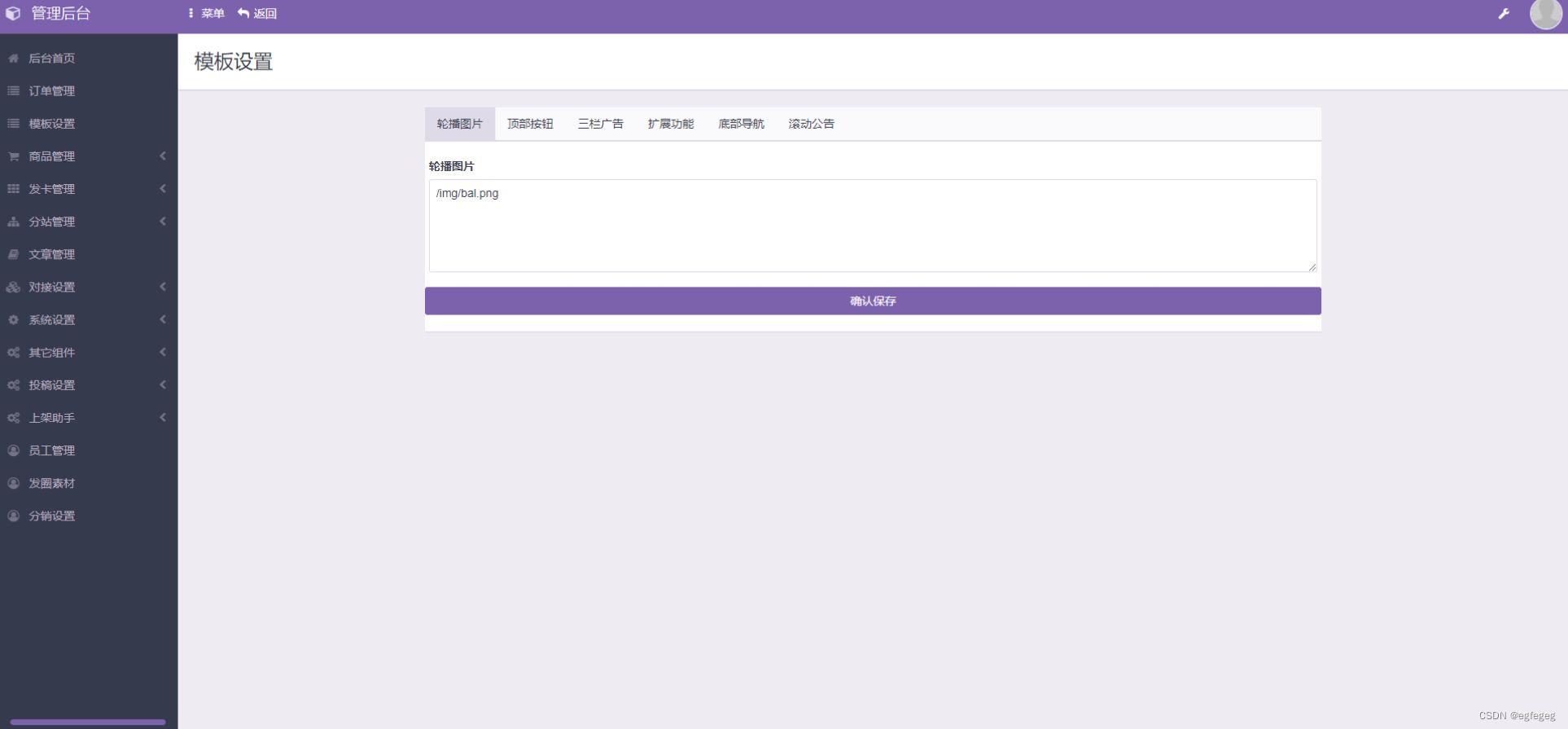1568x729 pixels.
Task: Click the gears icon beside 上架助手
Action: (x=13, y=418)
